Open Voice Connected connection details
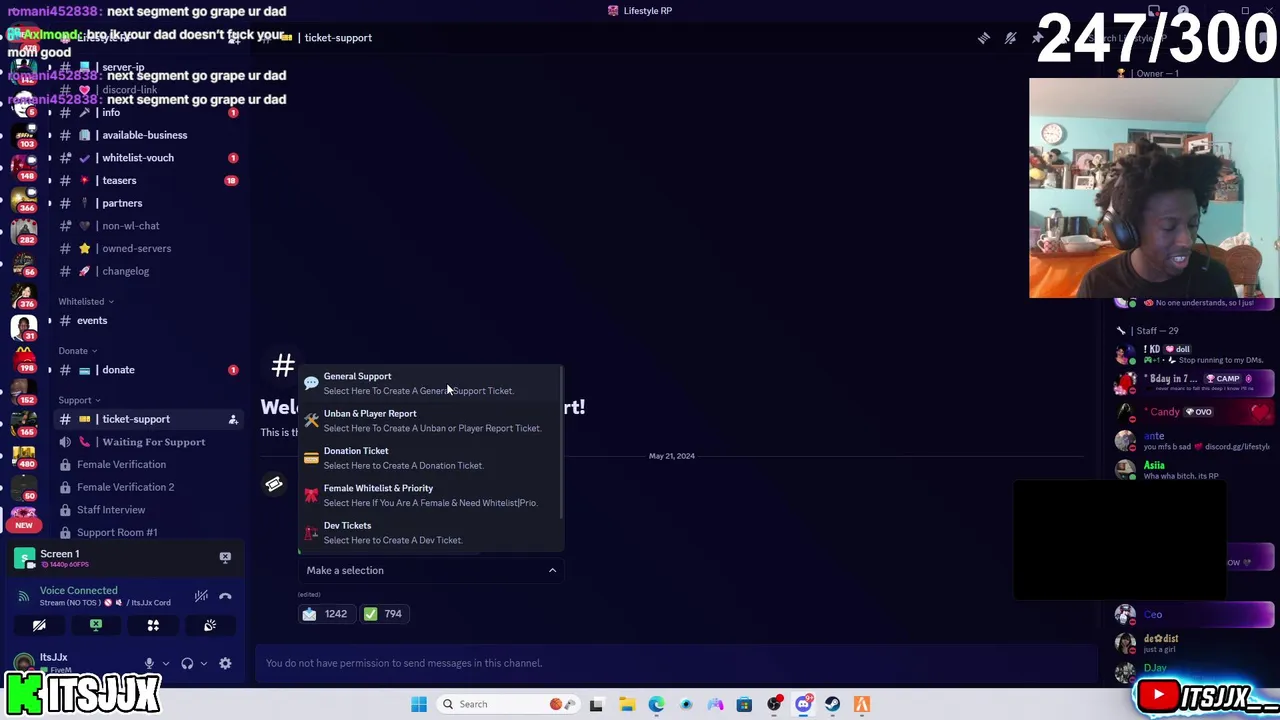Viewport: 1280px width, 720px height. 78,591
